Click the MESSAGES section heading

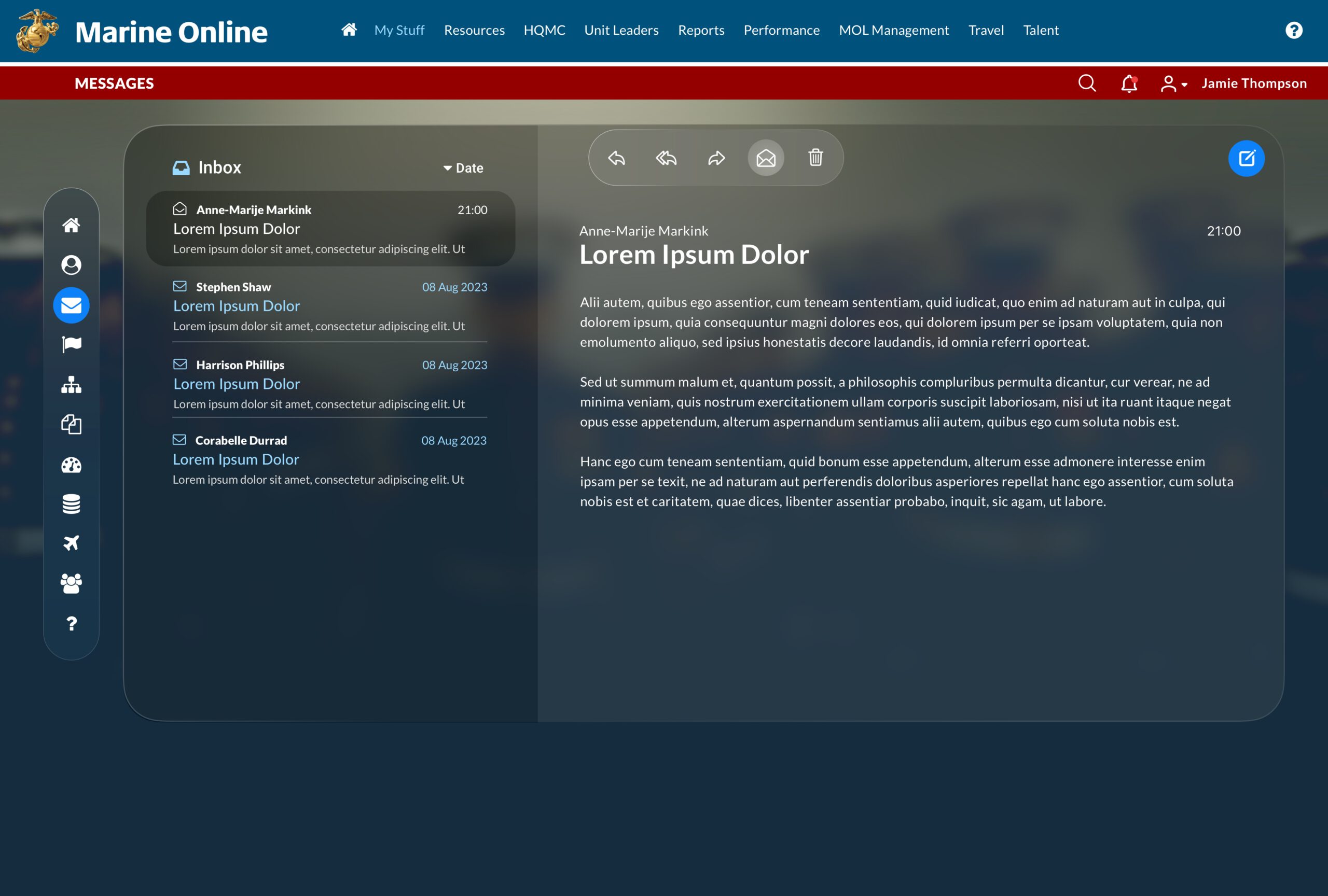[x=114, y=83]
